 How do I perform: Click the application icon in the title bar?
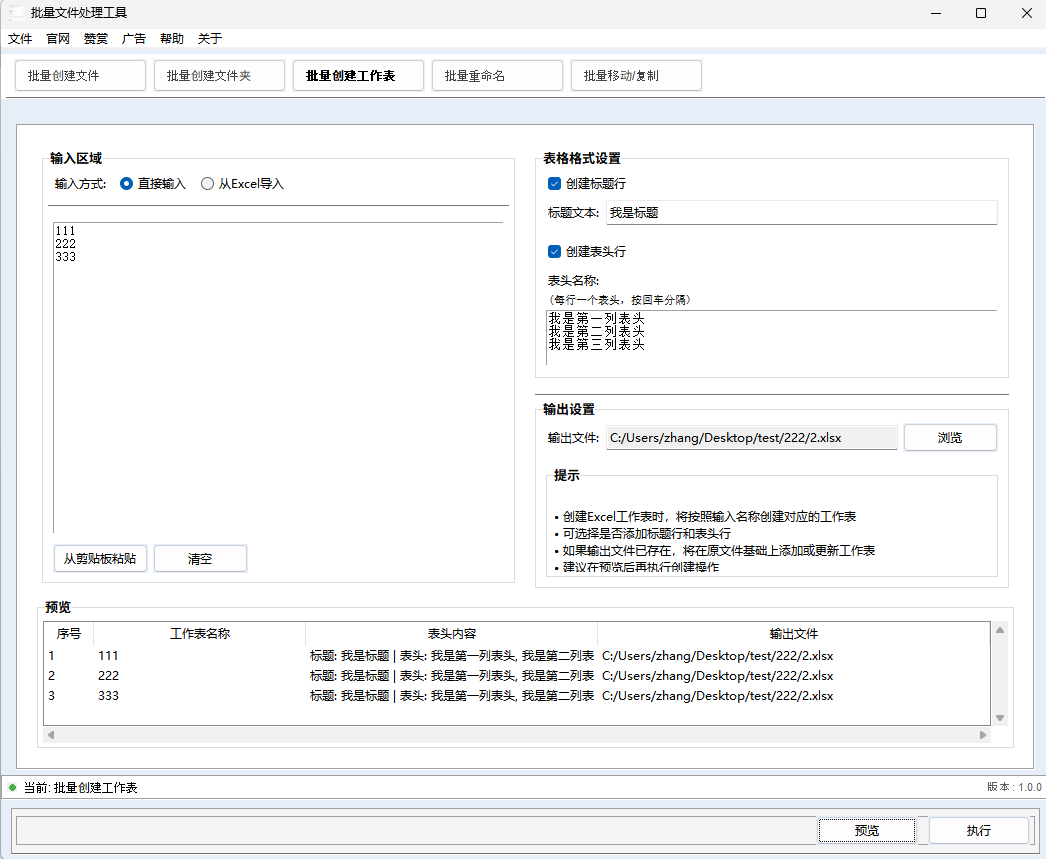point(18,13)
